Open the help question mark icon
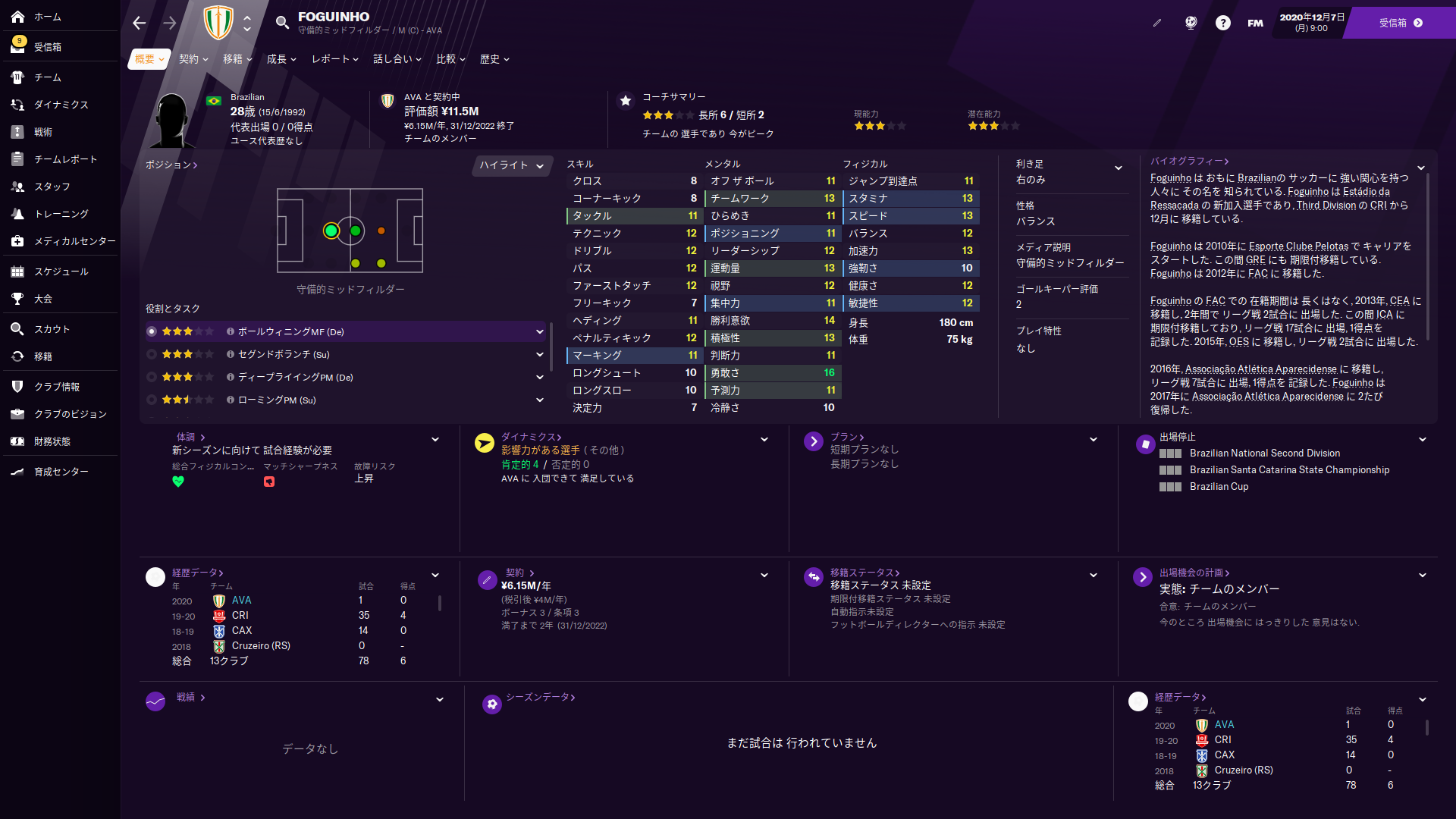This screenshot has width=1456, height=819. (x=1222, y=23)
